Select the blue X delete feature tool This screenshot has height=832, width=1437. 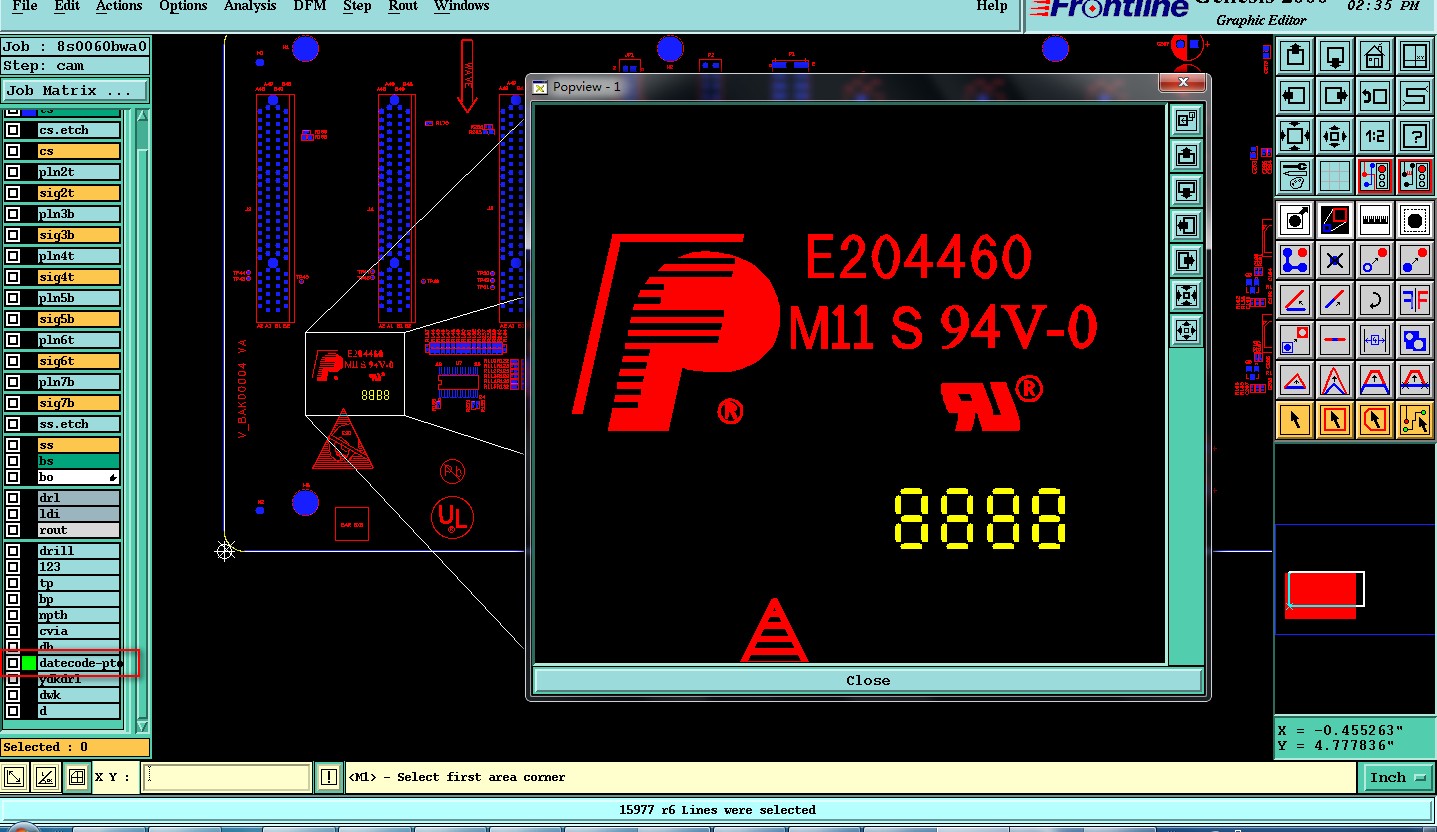pyautogui.click(x=1334, y=260)
